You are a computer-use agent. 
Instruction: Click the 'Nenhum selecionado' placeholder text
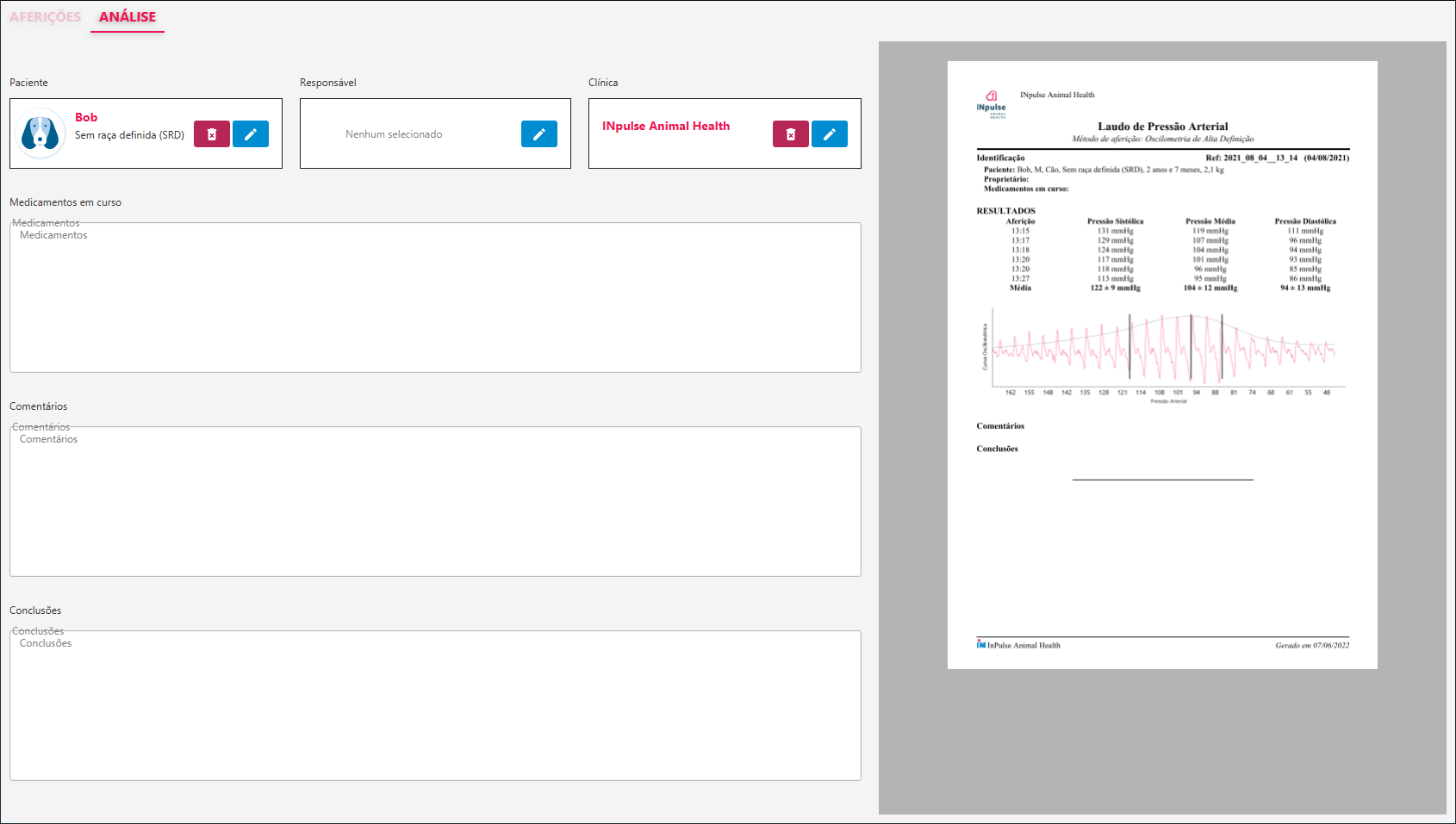click(x=394, y=134)
